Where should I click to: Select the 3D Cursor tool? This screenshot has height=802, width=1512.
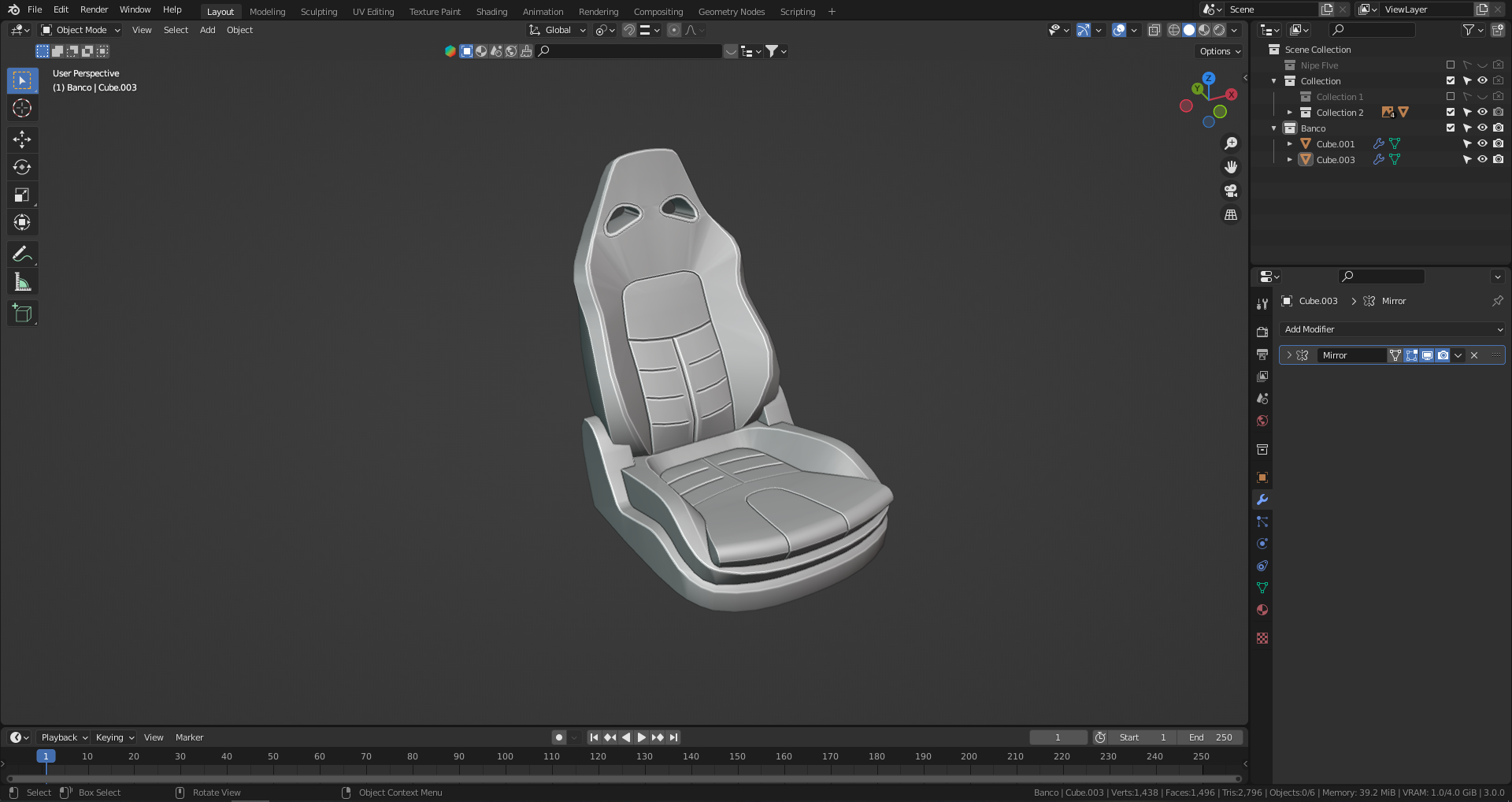tap(22, 108)
